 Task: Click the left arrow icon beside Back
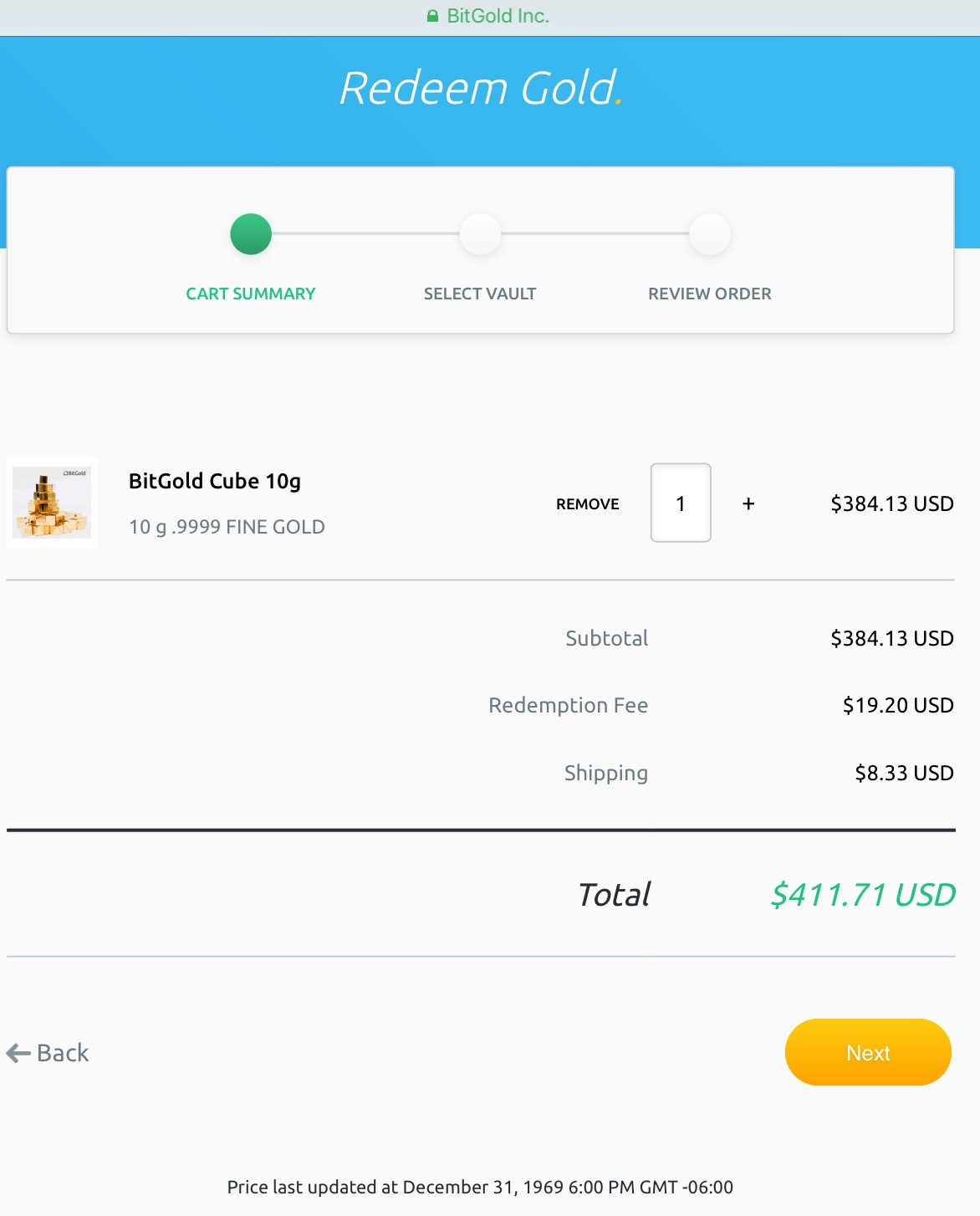coord(18,1053)
